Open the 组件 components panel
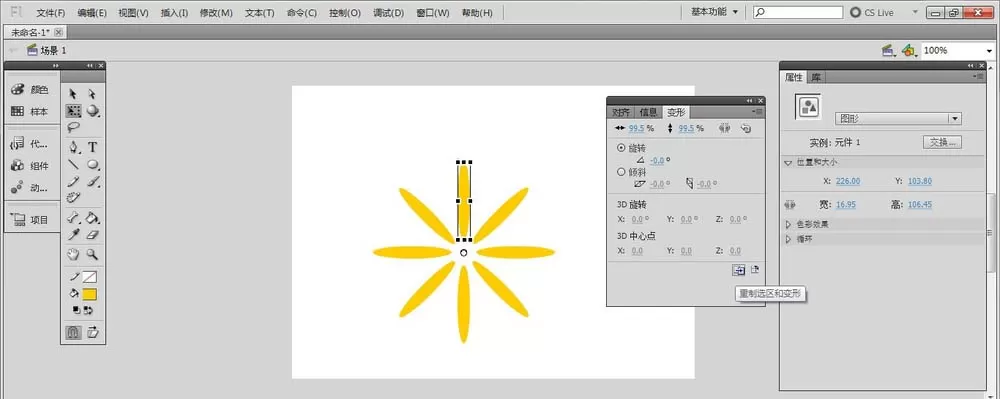Screen dimensions: 1000x399 [x=30, y=166]
